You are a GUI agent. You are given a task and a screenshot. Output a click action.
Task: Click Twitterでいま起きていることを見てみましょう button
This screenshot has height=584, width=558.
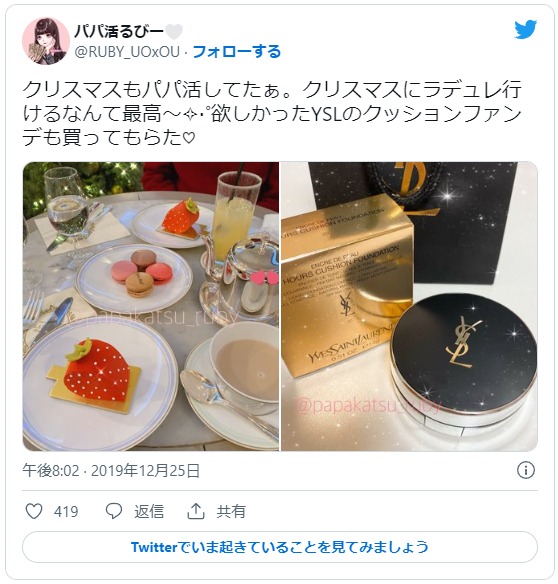(x=280, y=547)
